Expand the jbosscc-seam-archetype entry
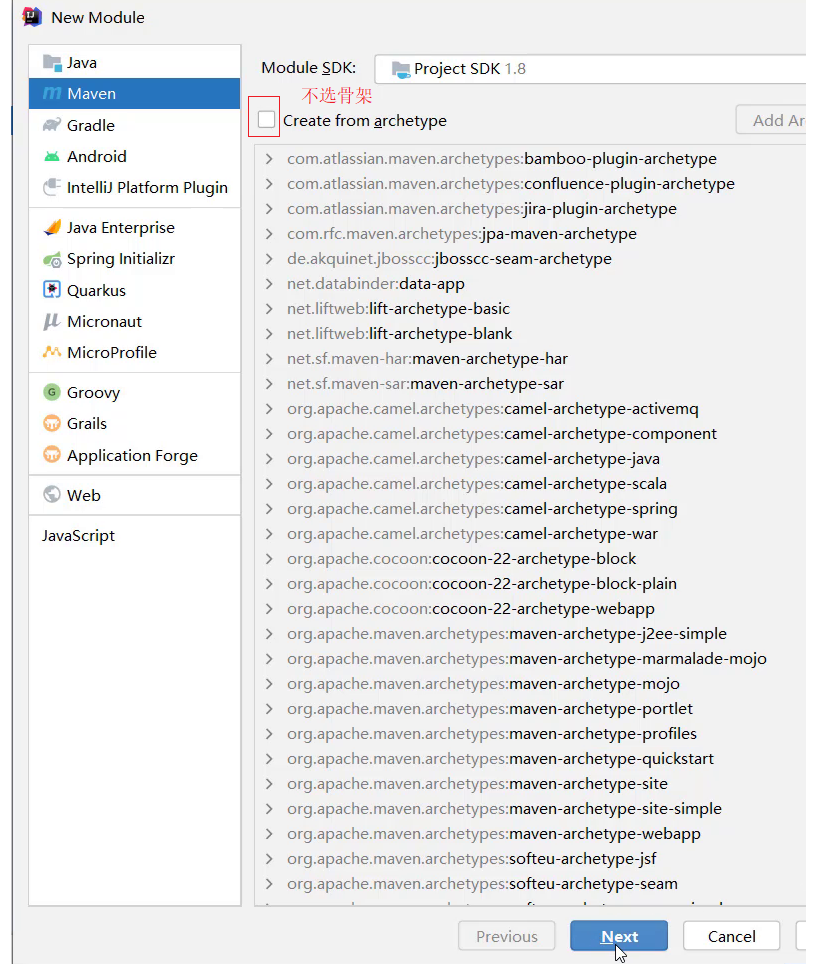 (269, 259)
